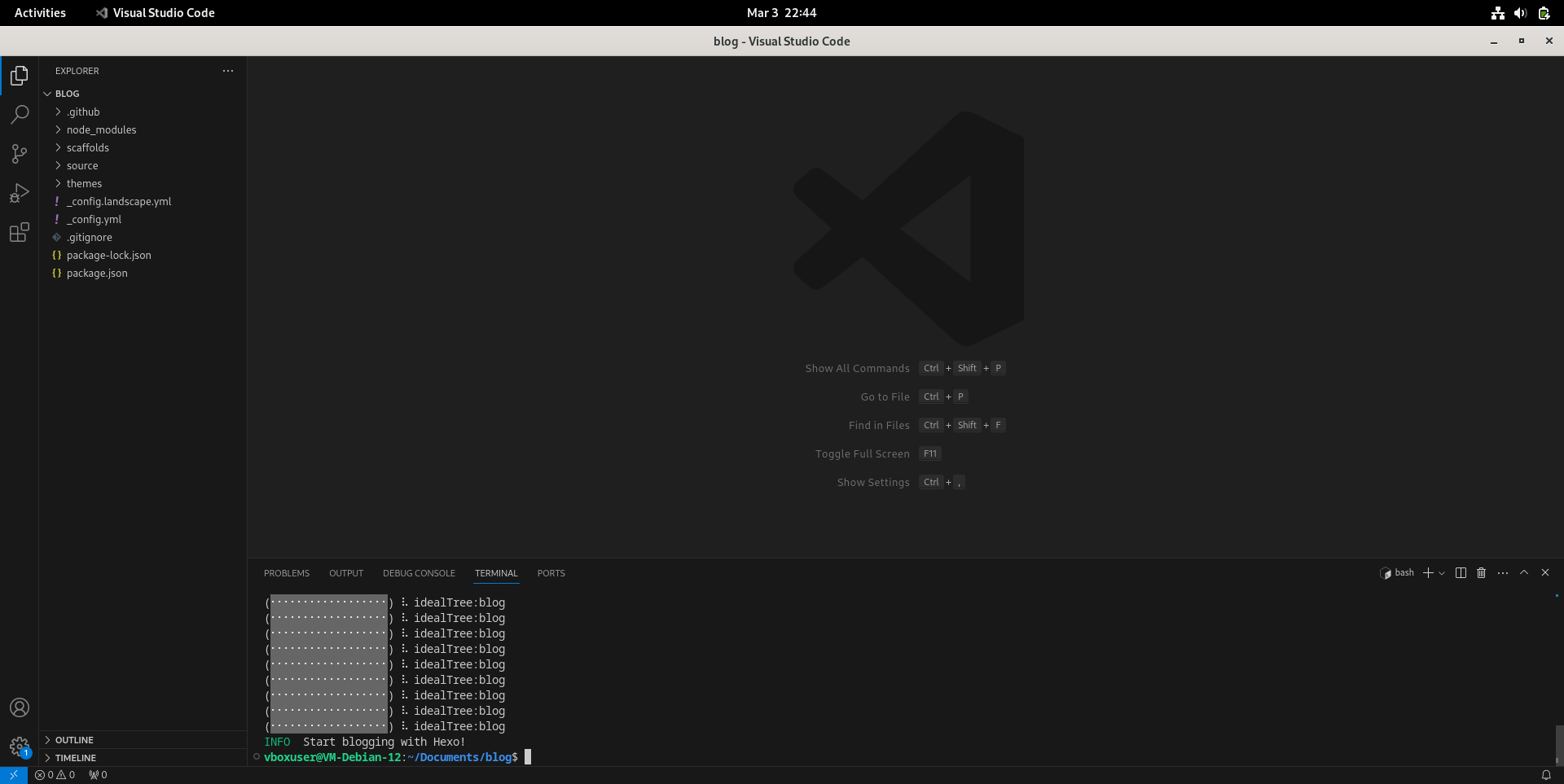Open the notifications bell in status bar
Viewport: 1564px width, 784px height.
tap(1546, 775)
